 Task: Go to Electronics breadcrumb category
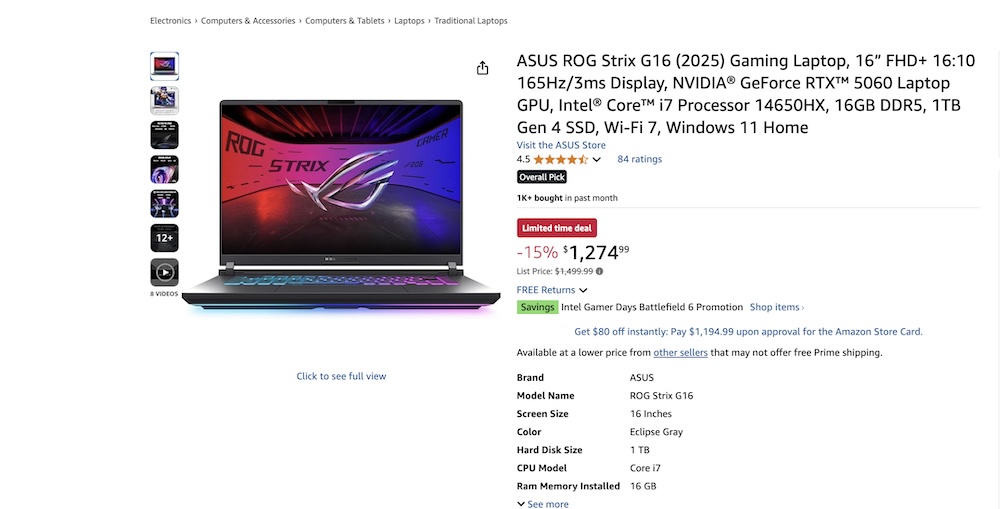170,21
